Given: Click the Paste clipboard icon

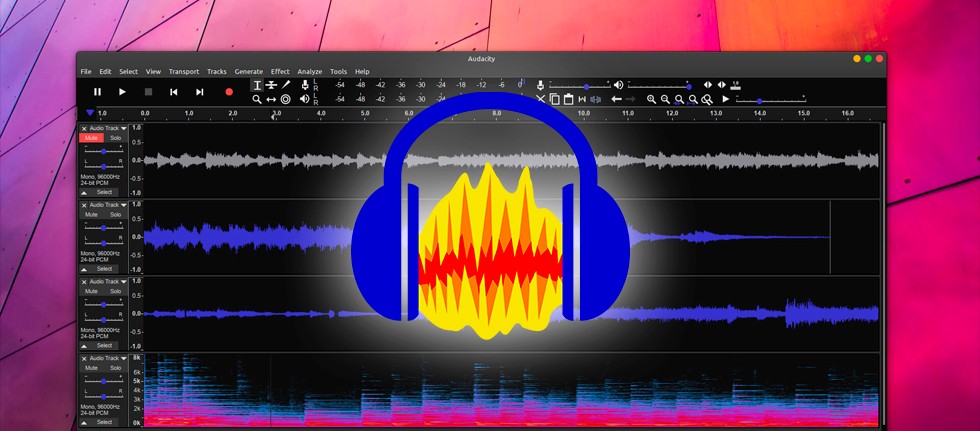Looking at the screenshot, I should (x=568, y=99).
